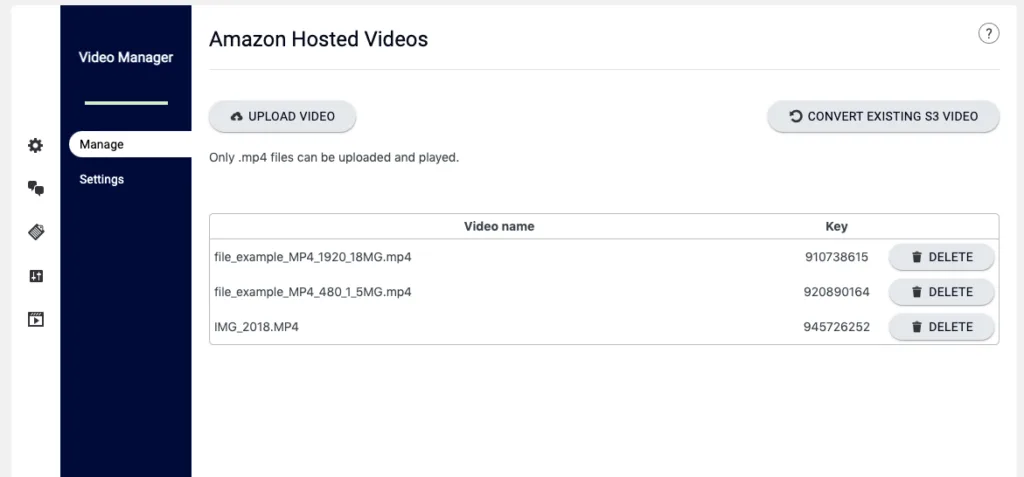Open Settings in Video Manager menu
Screen dimensions: 1024x477
pos(101,179)
